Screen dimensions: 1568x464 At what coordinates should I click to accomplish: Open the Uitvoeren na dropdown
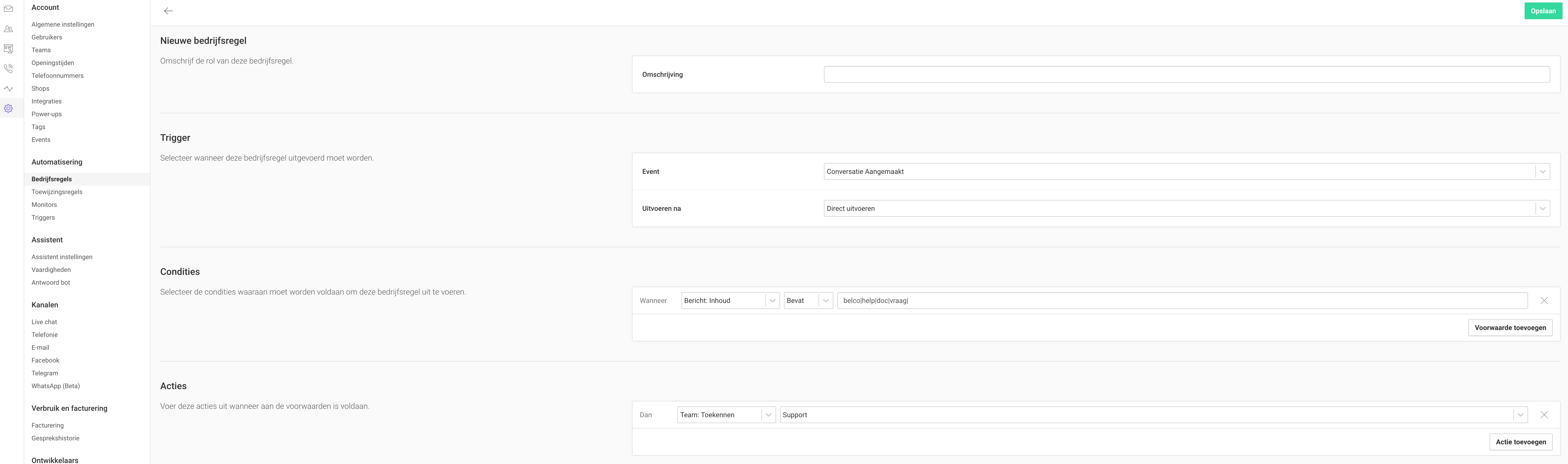tap(1186, 209)
